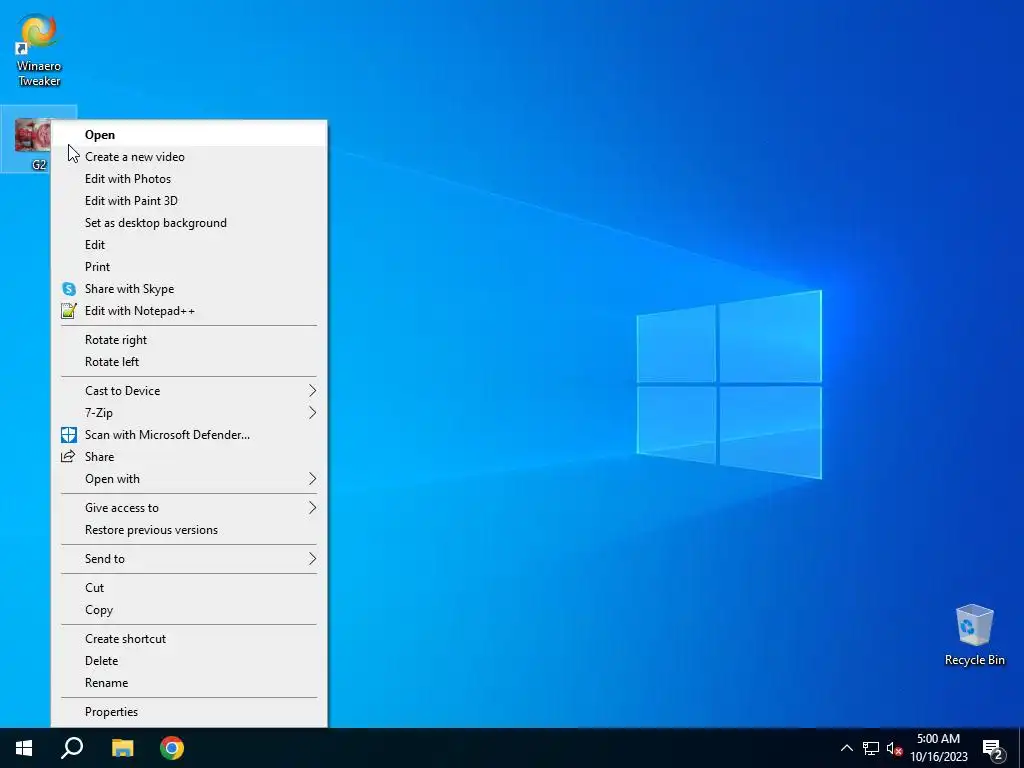The image size is (1024, 768).
Task: Select Create a new video
Action: tap(189, 157)
